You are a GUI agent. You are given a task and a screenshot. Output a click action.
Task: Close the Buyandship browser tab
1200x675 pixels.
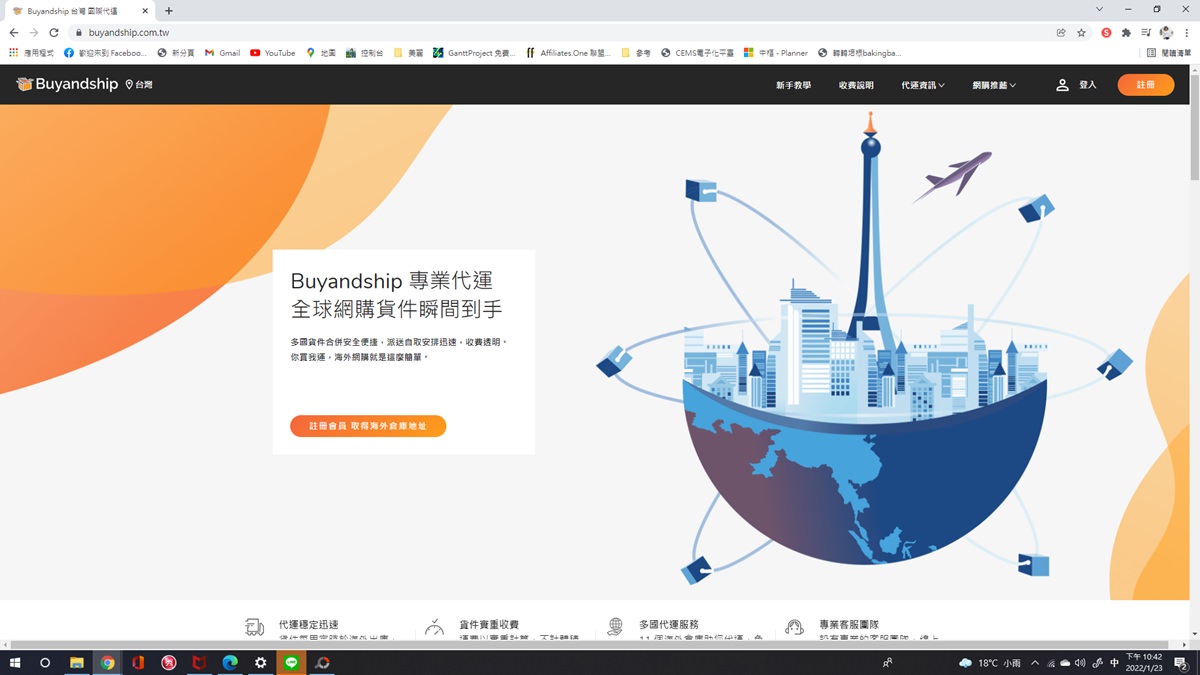pyautogui.click(x=146, y=10)
